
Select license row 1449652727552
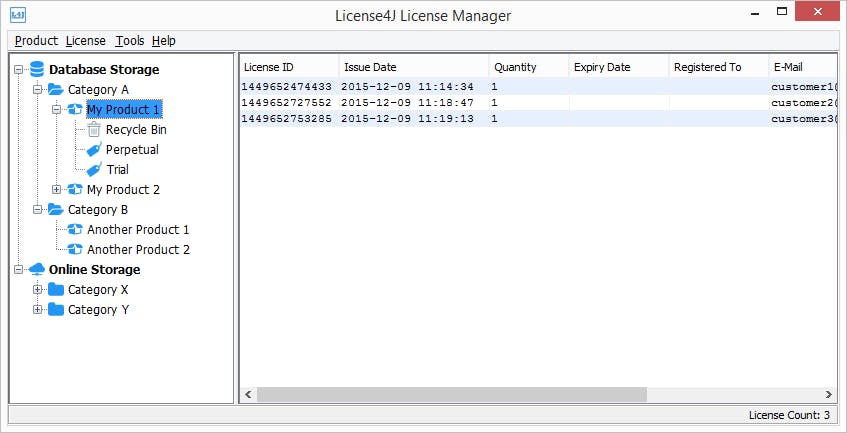point(538,103)
